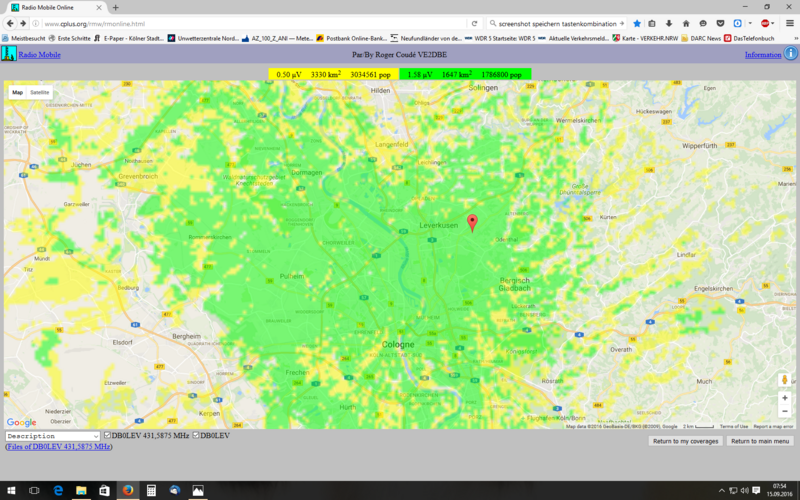Zoom in the map with plus button
The width and height of the screenshot is (800, 500).
[x=785, y=398]
